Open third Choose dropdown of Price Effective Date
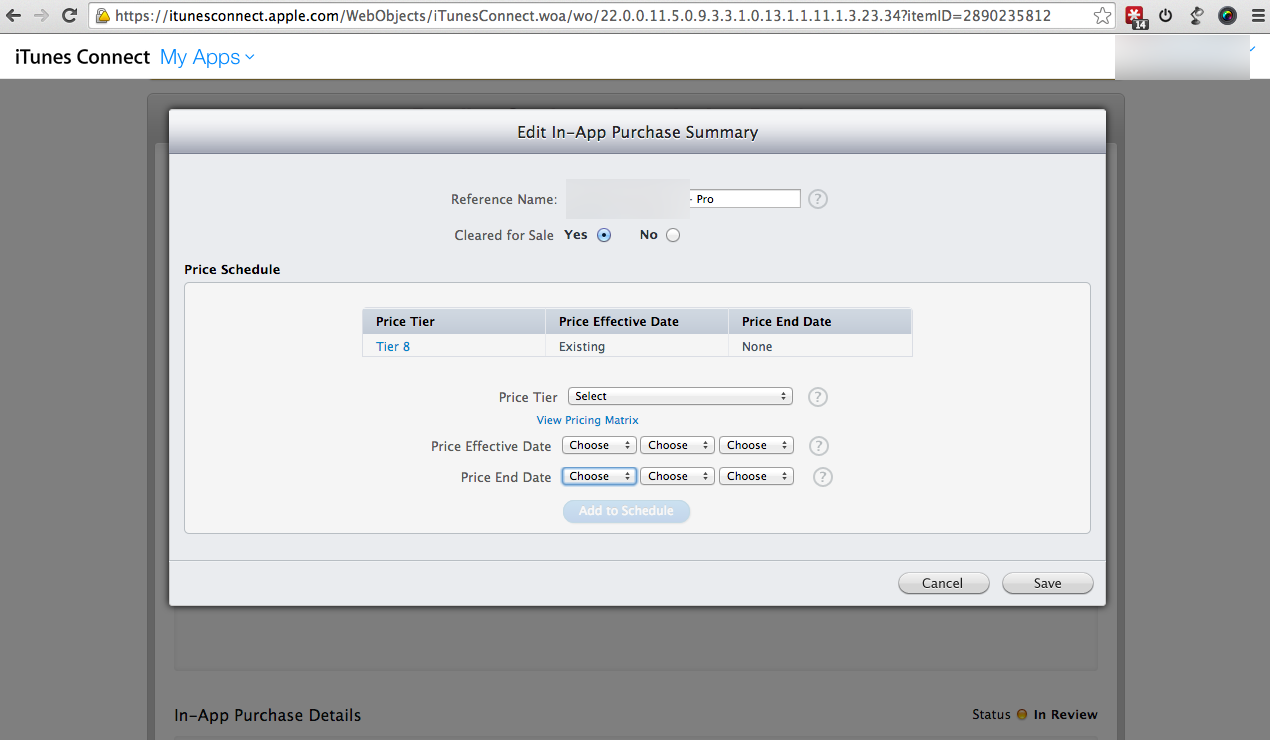Viewport: 1270px width, 740px height. pos(756,445)
